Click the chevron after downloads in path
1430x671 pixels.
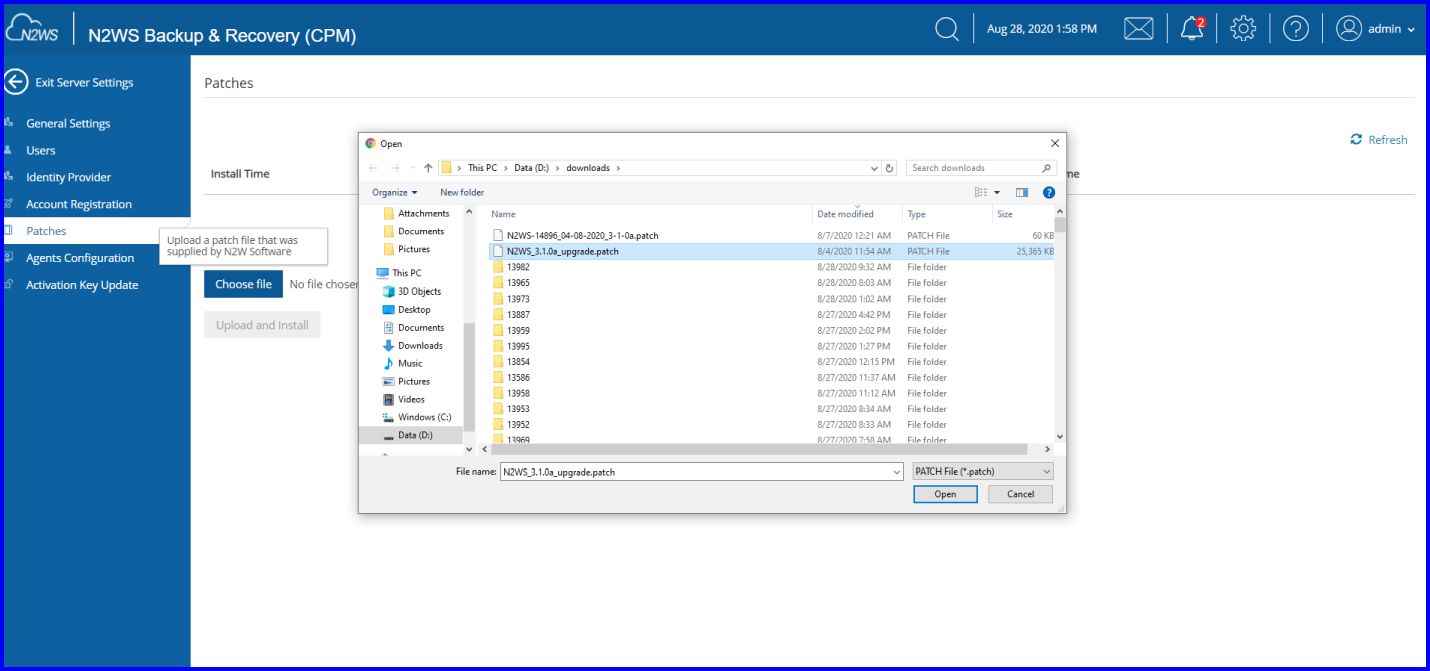pyautogui.click(x=618, y=168)
